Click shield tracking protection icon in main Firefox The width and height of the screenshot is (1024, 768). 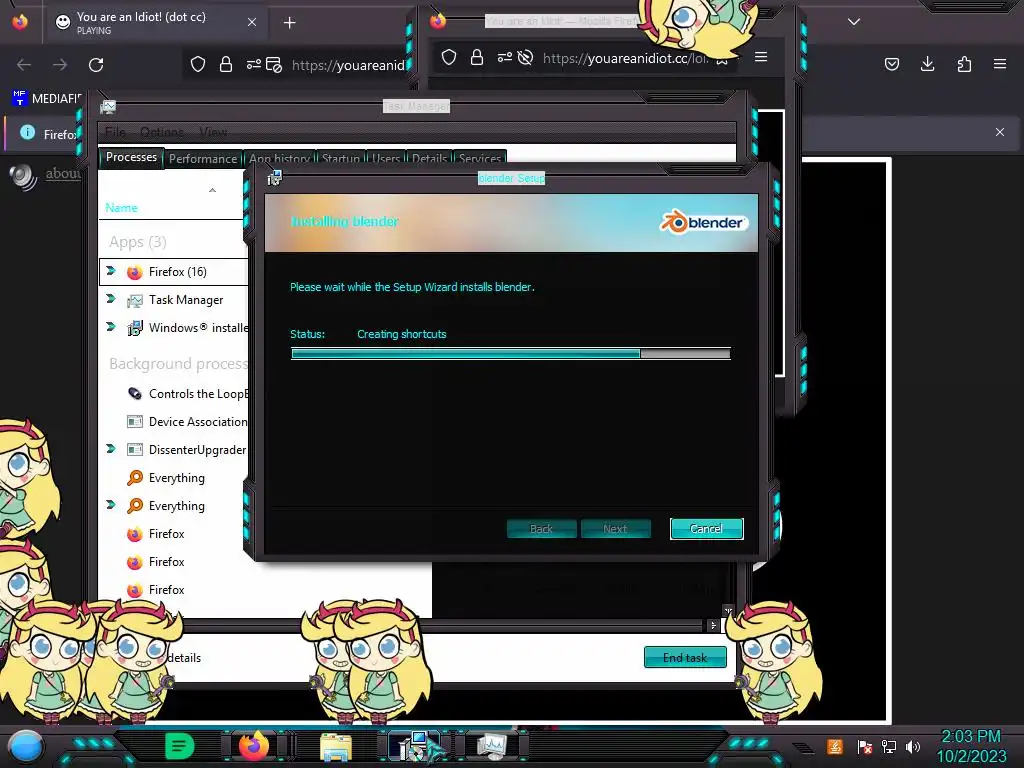pos(198,65)
